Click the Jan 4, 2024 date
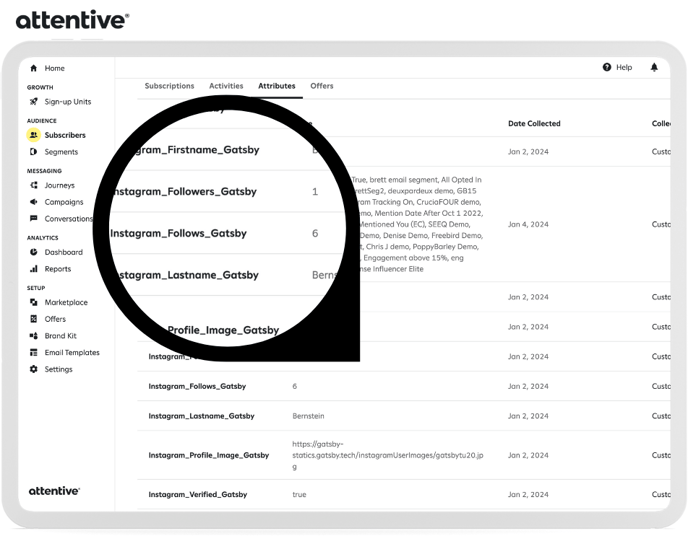This screenshot has width=688, height=536. (x=528, y=224)
